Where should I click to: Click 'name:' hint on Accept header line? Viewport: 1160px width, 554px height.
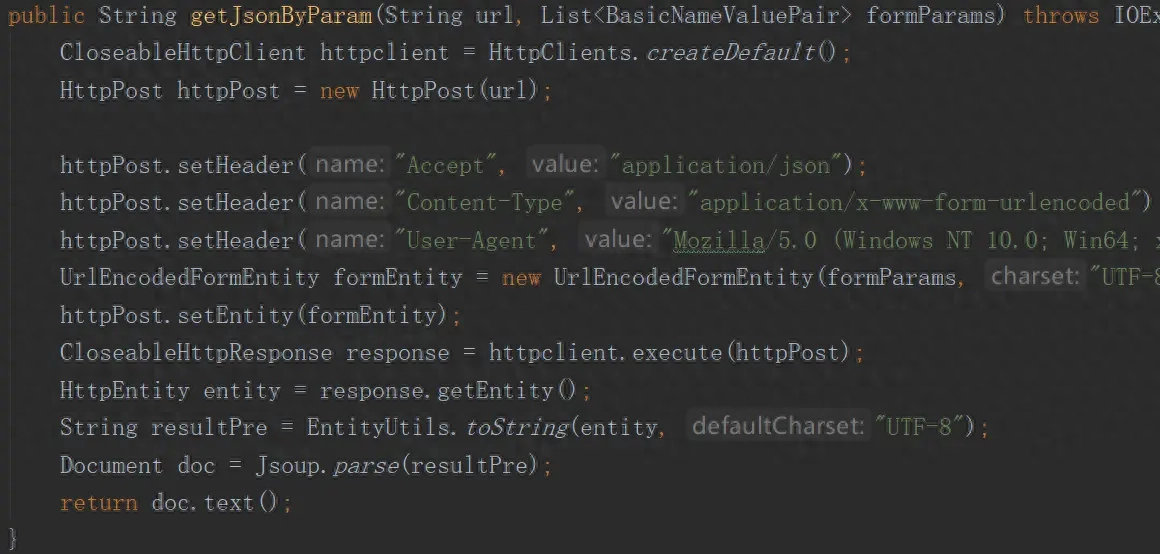350,163
